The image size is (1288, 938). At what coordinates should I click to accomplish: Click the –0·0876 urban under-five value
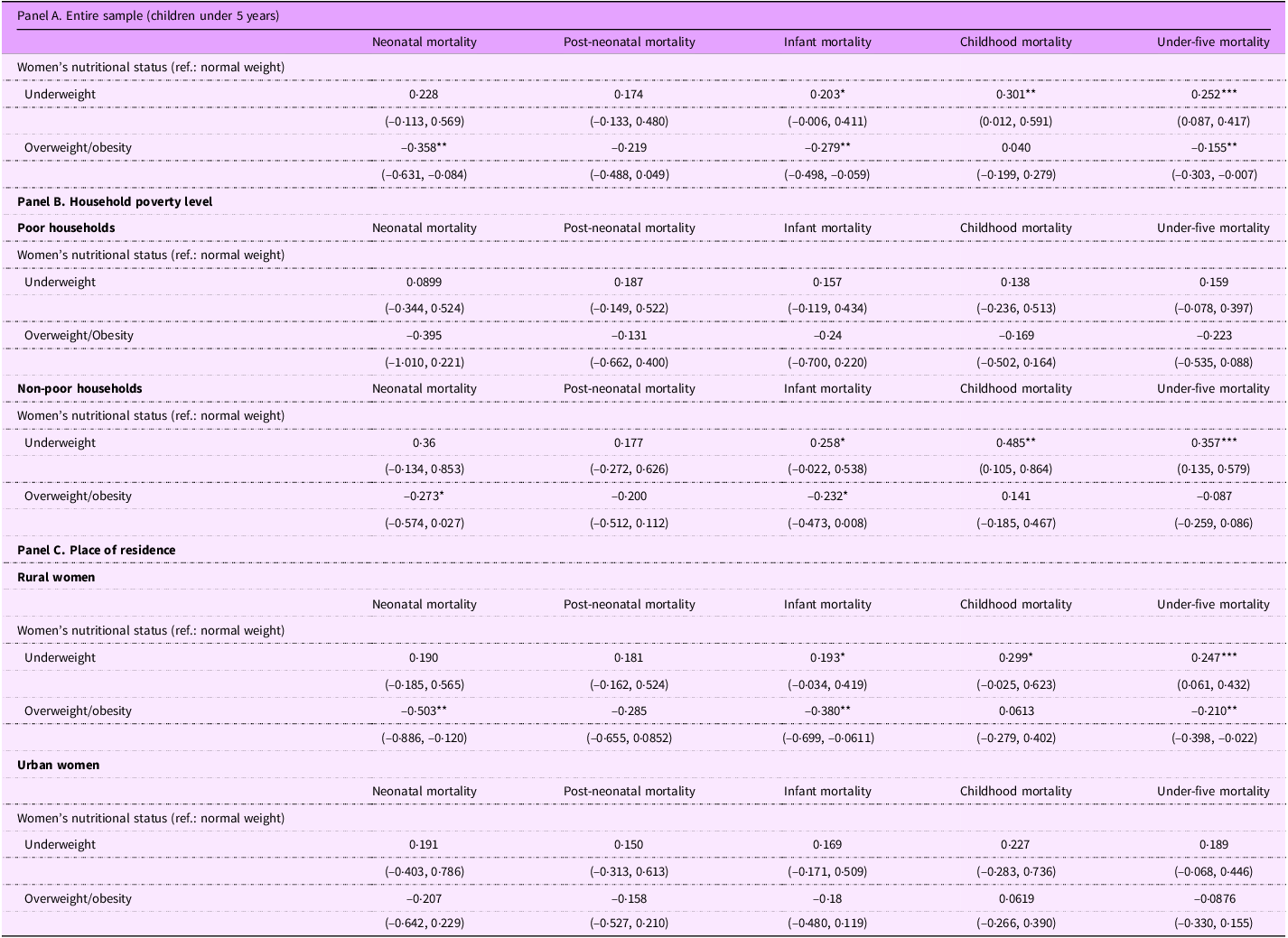pyautogui.click(x=1213, y=898)
